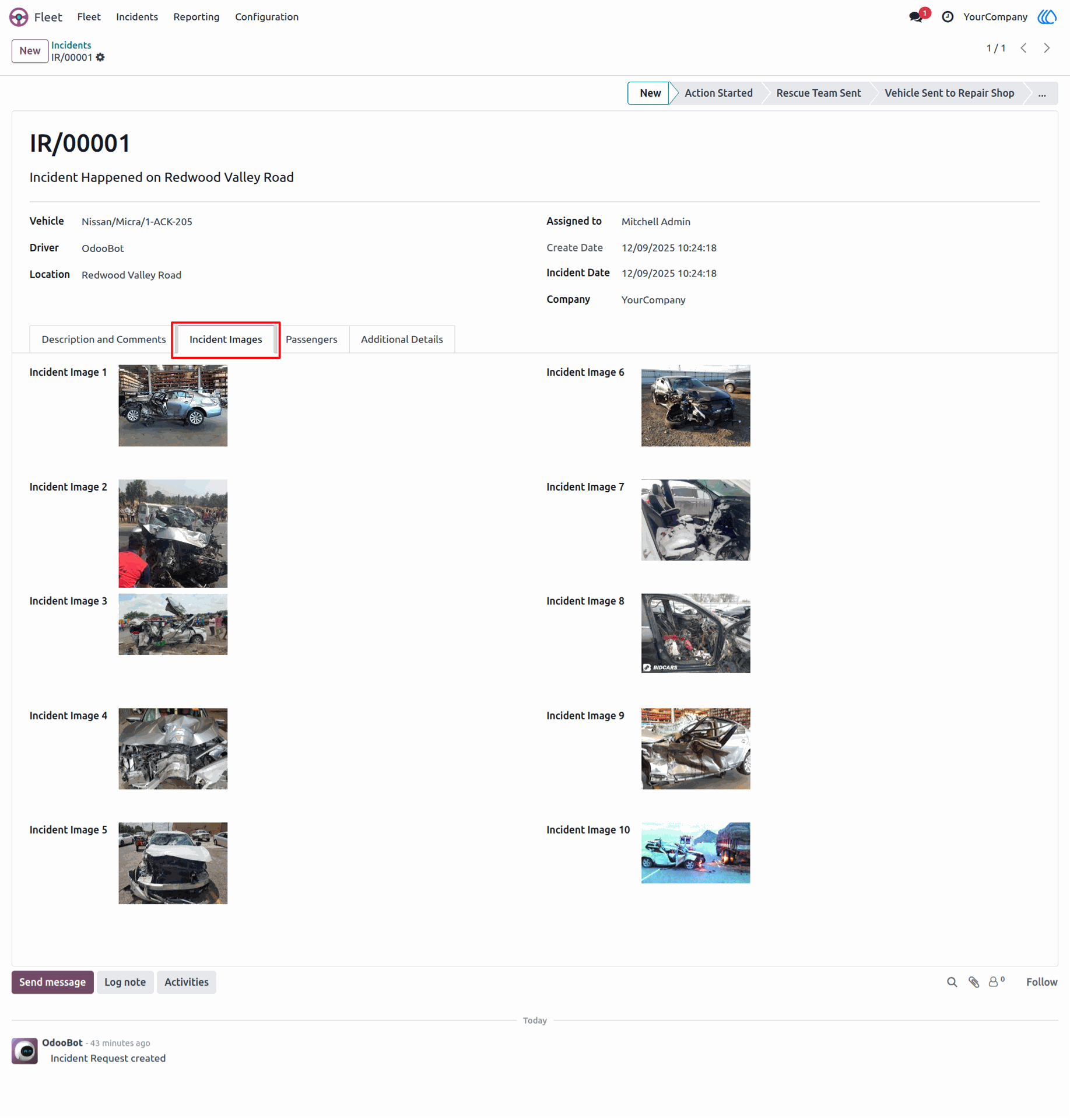Open Incident Image 7 thumbnail
The image size is (1070, 1120).
[x=696, y=520]
